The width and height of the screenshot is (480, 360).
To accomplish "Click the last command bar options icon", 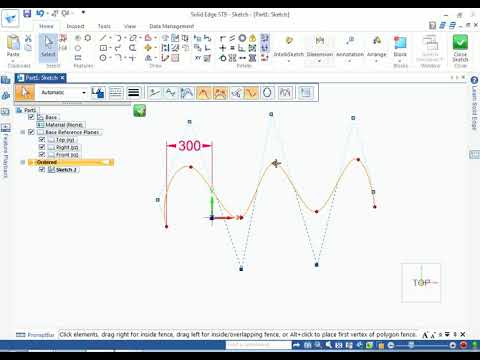I will (x=306, y=93).
